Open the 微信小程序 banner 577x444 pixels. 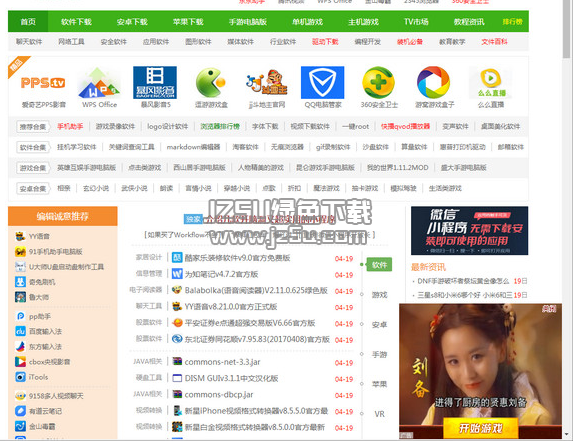pos(470,231)
